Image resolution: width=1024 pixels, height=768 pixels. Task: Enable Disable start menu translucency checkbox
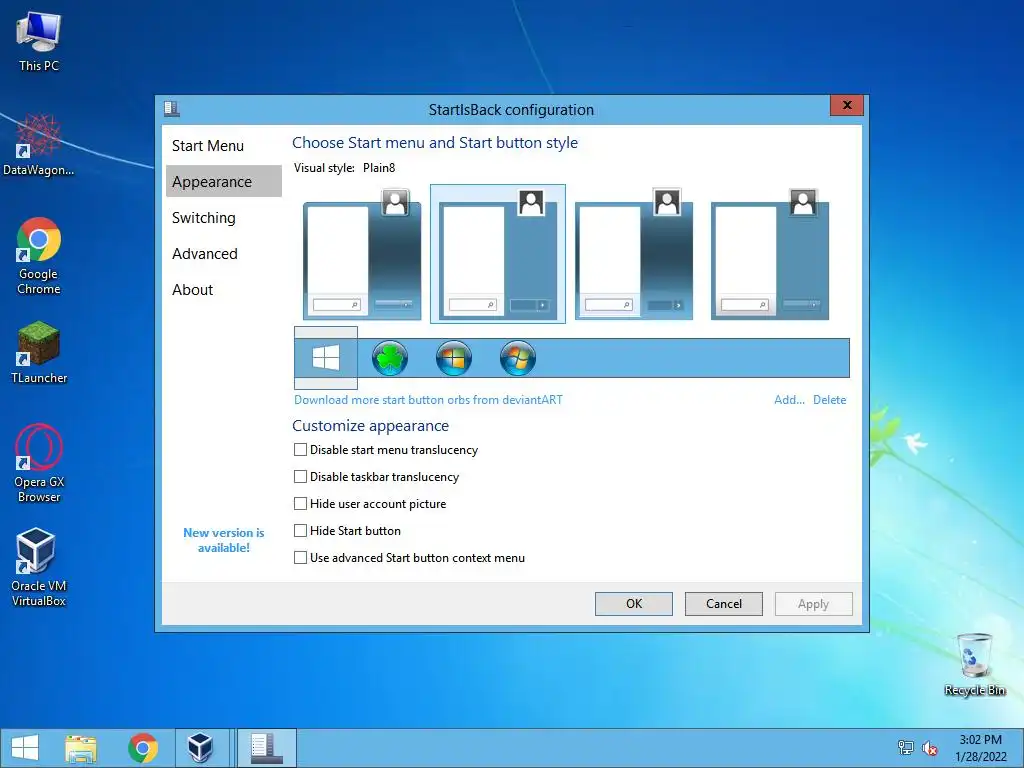click(300, 450)
